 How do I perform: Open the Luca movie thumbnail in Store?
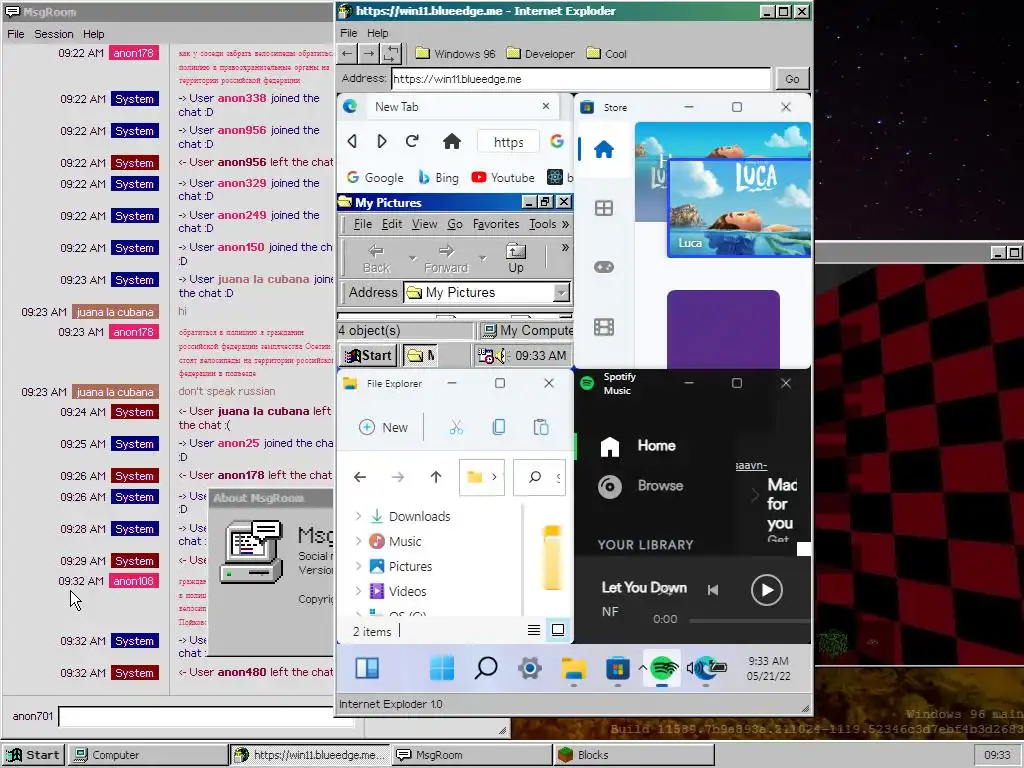739,208
